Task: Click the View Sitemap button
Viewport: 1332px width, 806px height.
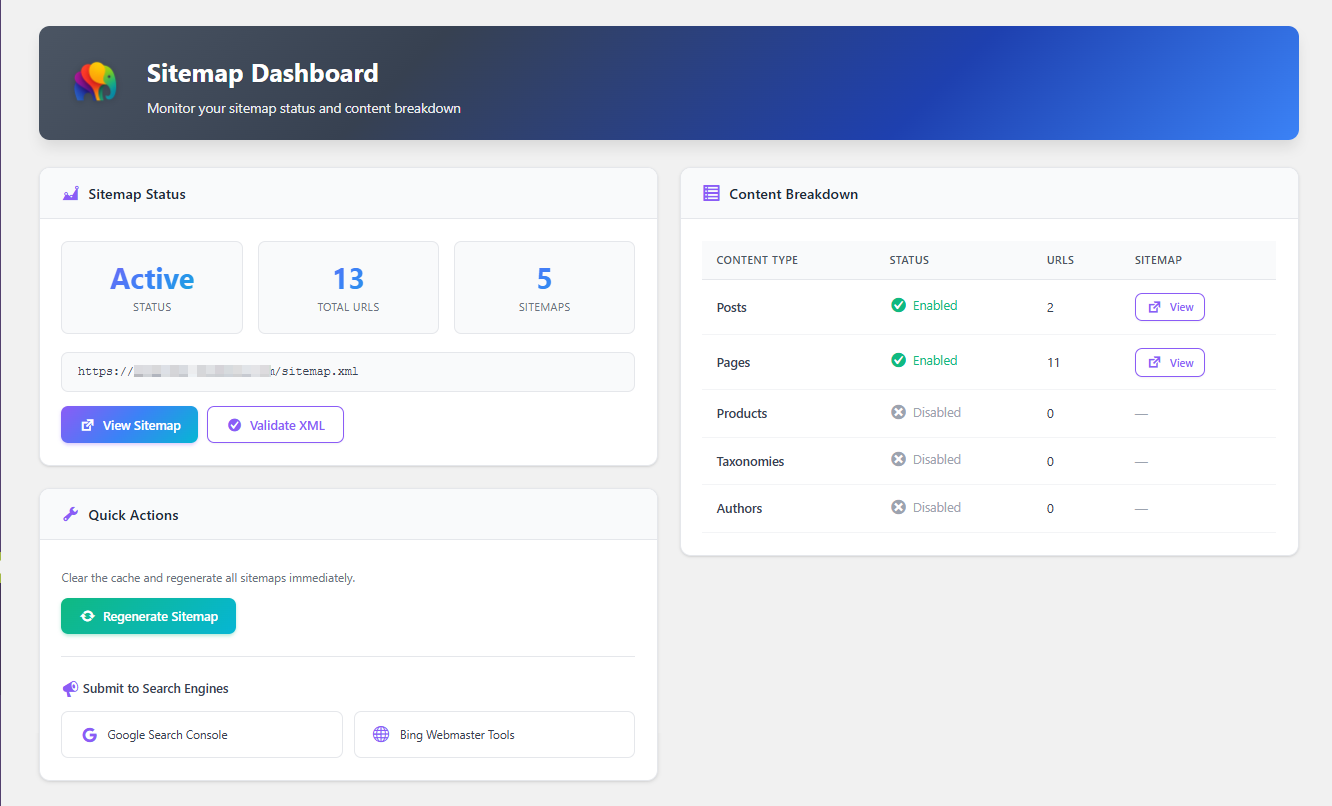Action: tap(129, 424)
